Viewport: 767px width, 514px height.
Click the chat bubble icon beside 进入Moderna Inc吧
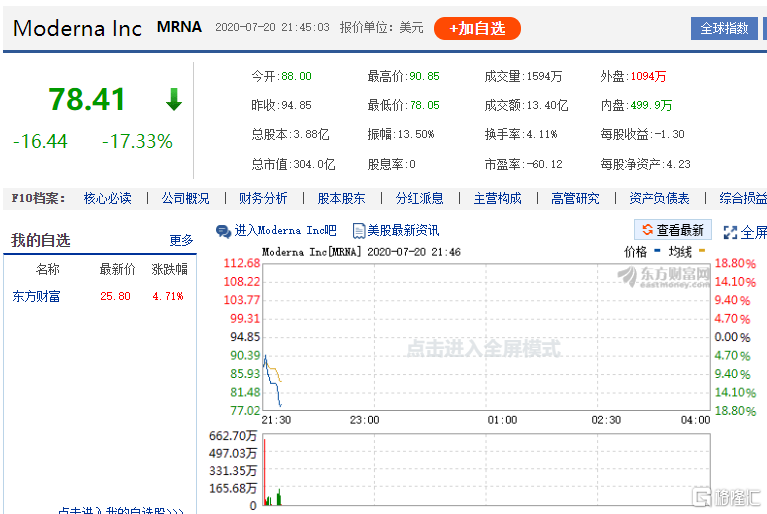[x=223, y=231]
